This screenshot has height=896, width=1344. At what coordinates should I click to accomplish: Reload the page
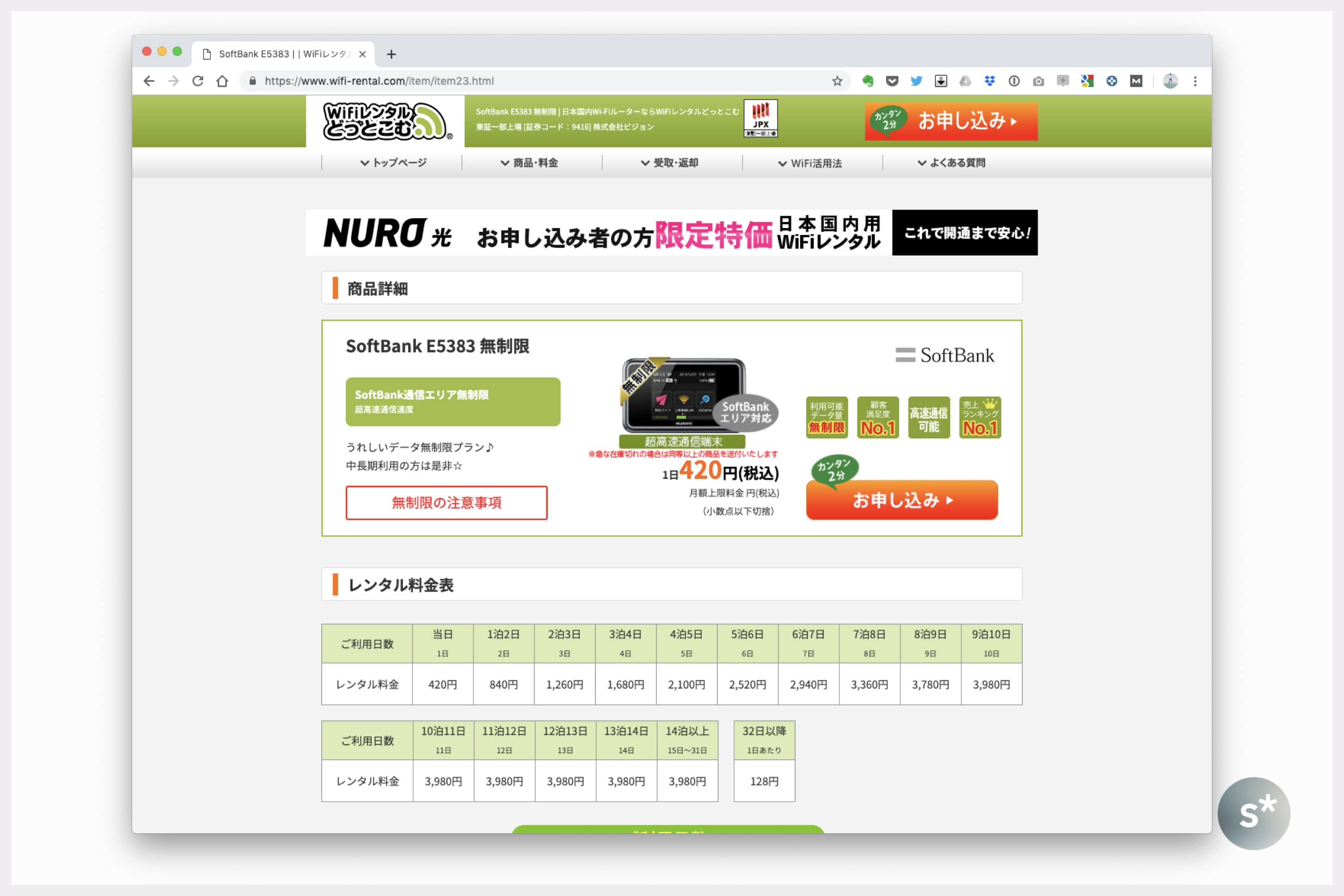pyautogui.click(x=198, y=81)
